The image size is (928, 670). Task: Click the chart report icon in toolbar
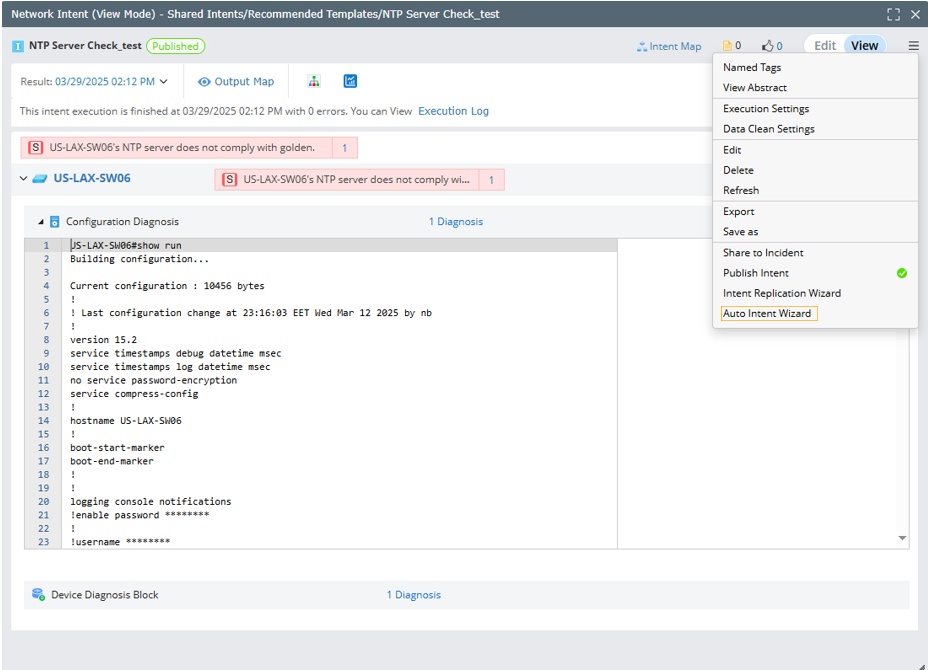pos(350,82)
